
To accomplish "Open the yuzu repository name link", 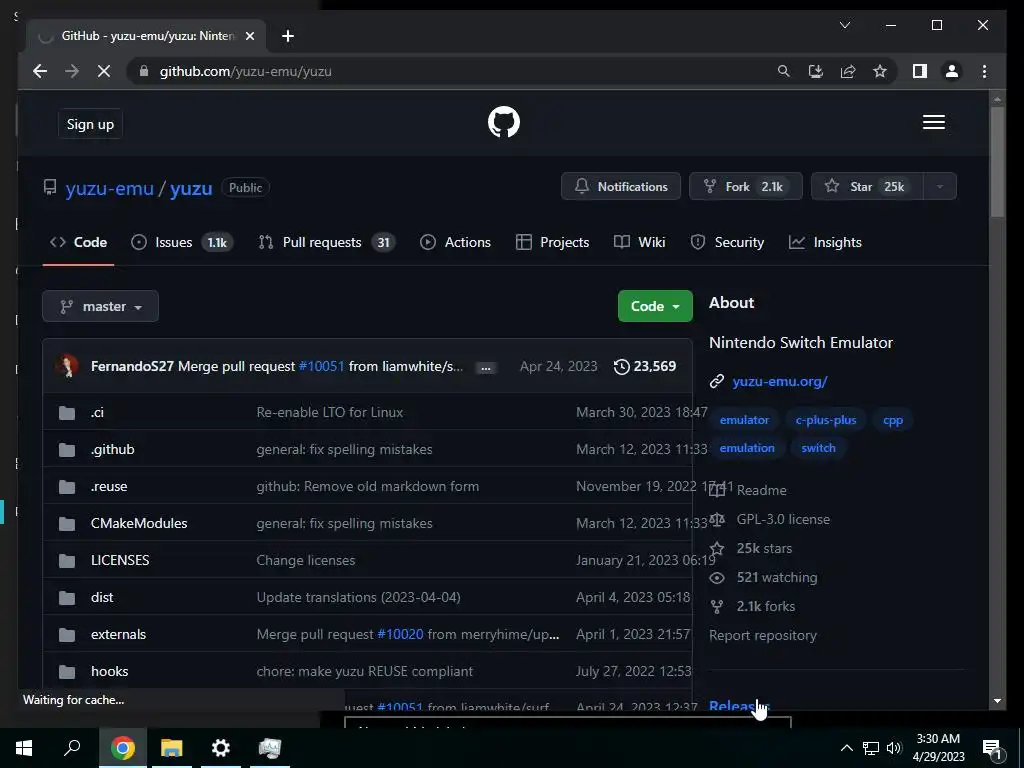I will click(191, 188).
